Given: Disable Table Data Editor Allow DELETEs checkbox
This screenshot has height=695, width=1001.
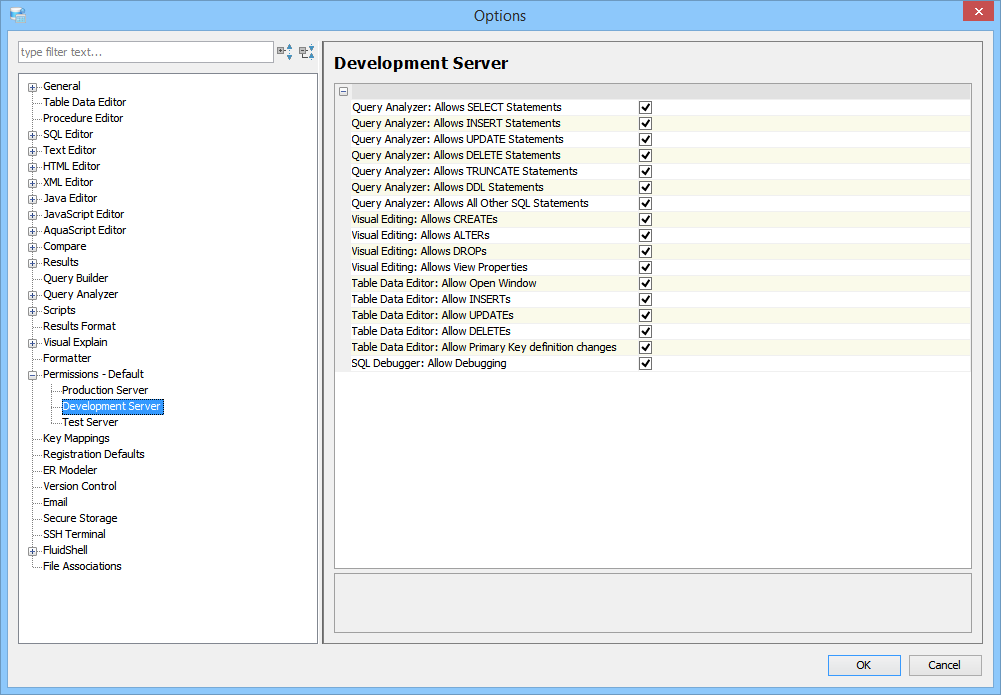Looking at the screenshot, I should 645,331.
